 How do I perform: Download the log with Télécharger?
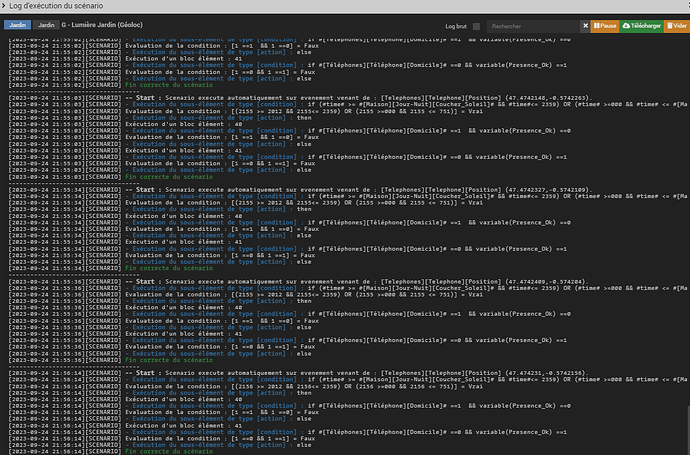[642, 26]
